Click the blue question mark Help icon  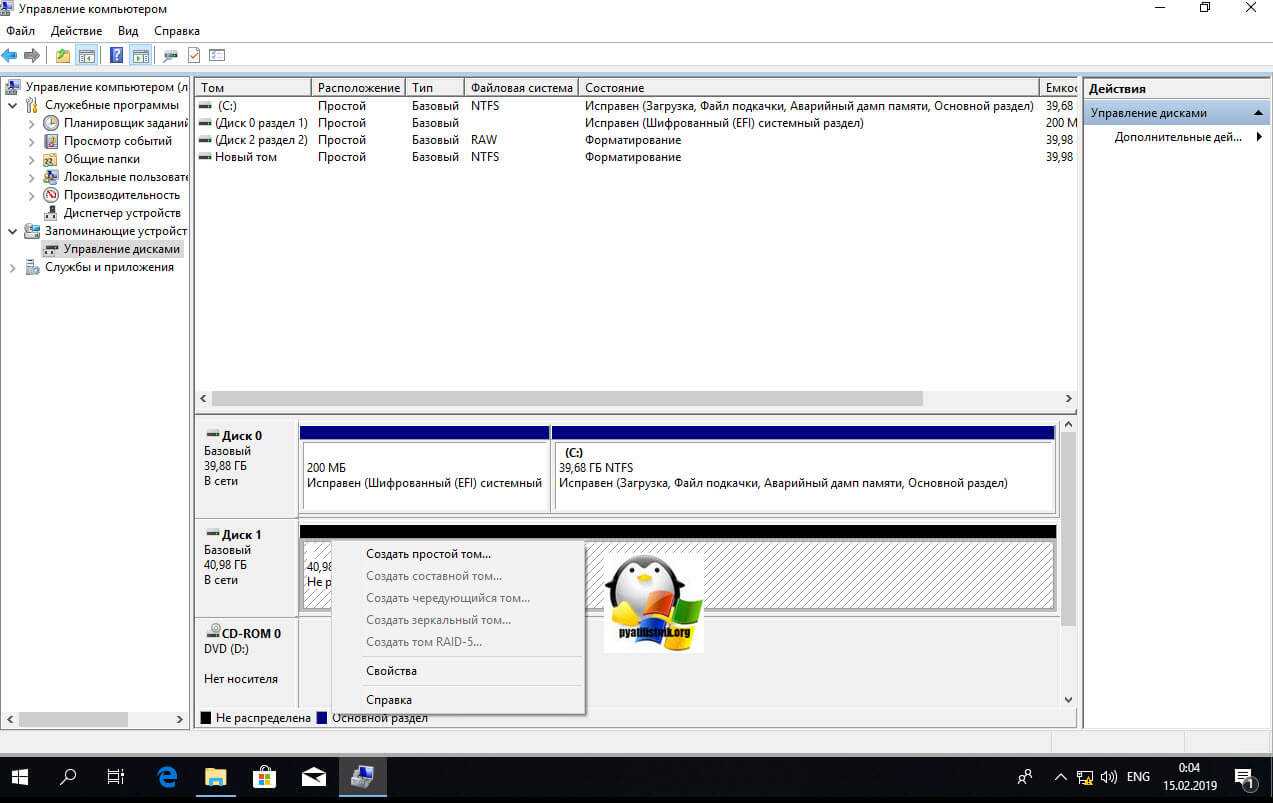click(x=117, y=56)
